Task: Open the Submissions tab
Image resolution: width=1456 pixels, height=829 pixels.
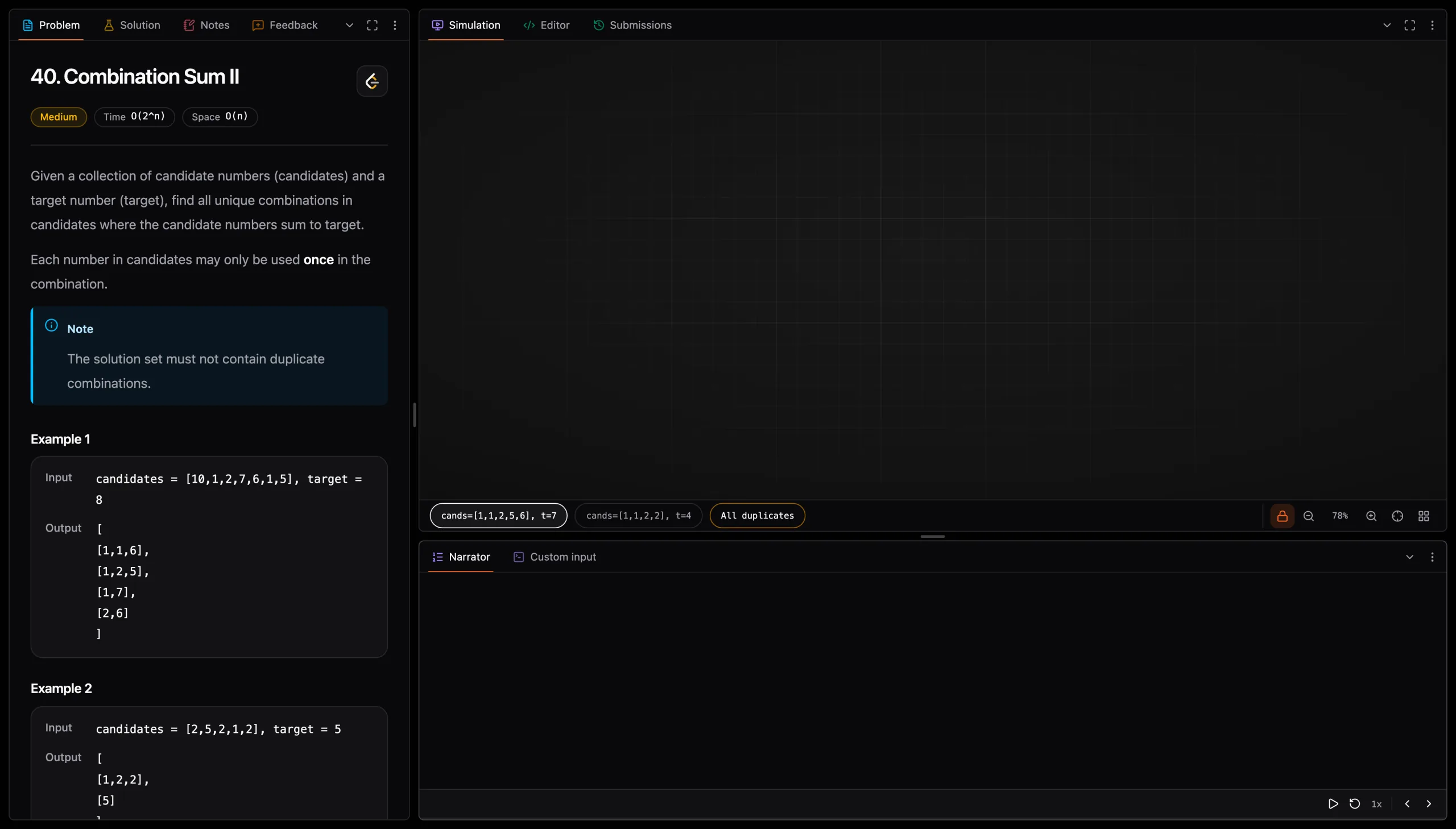Action: pyautogui.click(x=632, y=26)
